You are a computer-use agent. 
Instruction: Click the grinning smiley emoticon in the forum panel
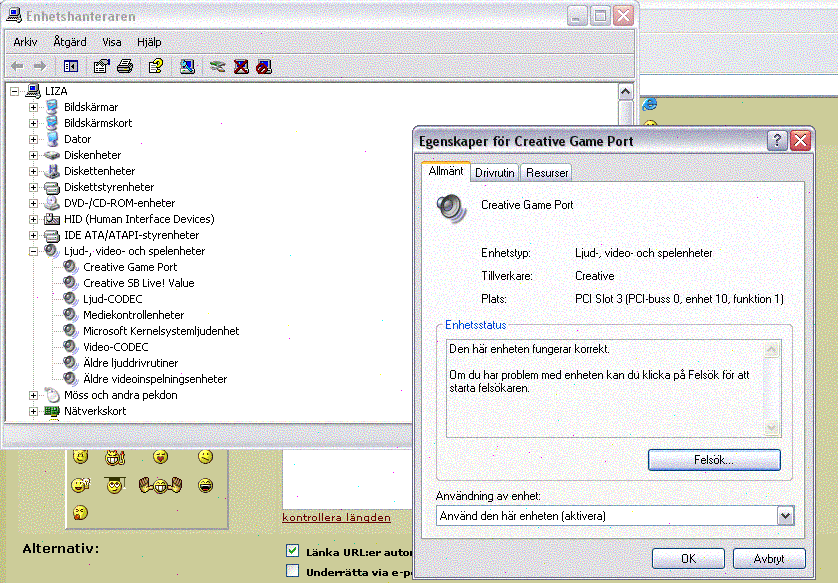(x=205, y=485)
